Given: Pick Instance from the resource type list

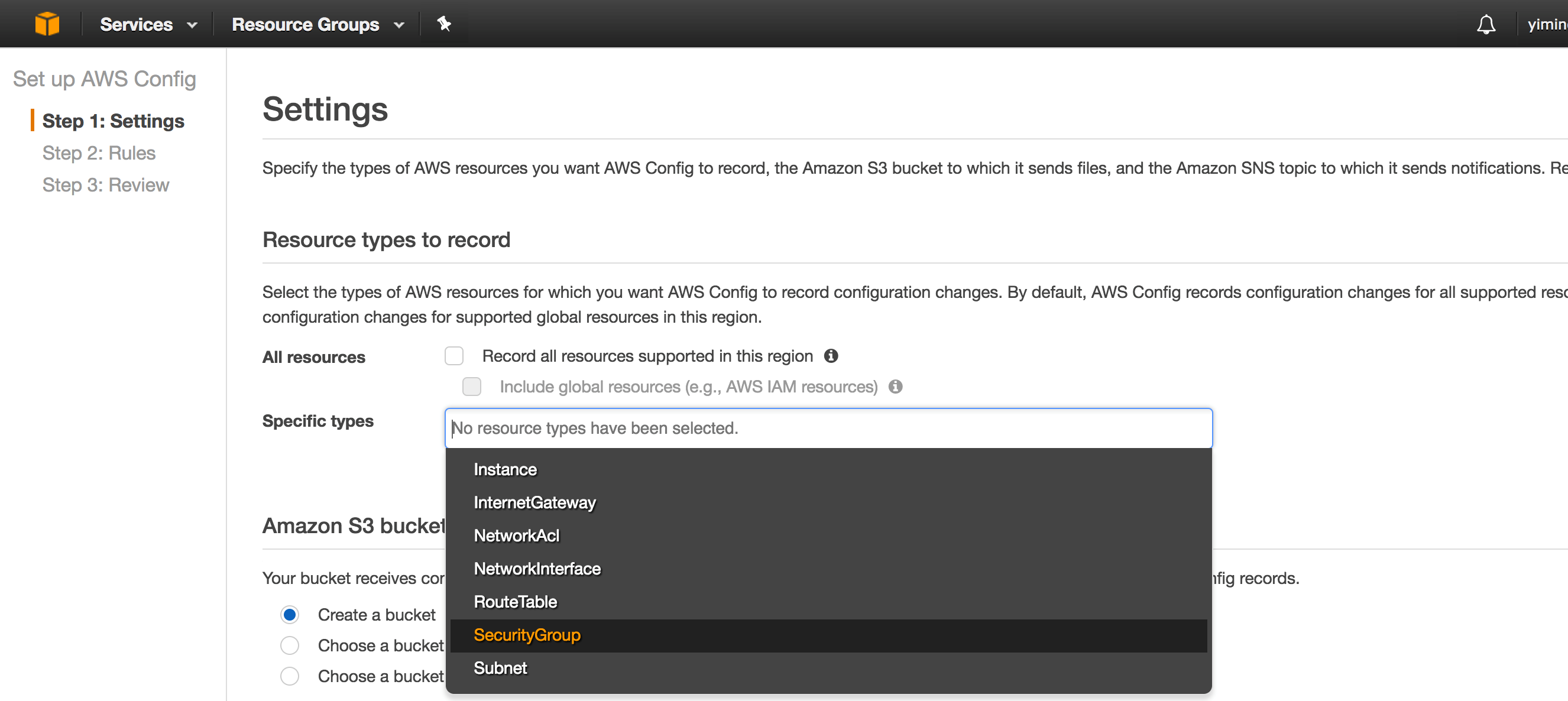Looking at the screenshot, I should (505, 470).
